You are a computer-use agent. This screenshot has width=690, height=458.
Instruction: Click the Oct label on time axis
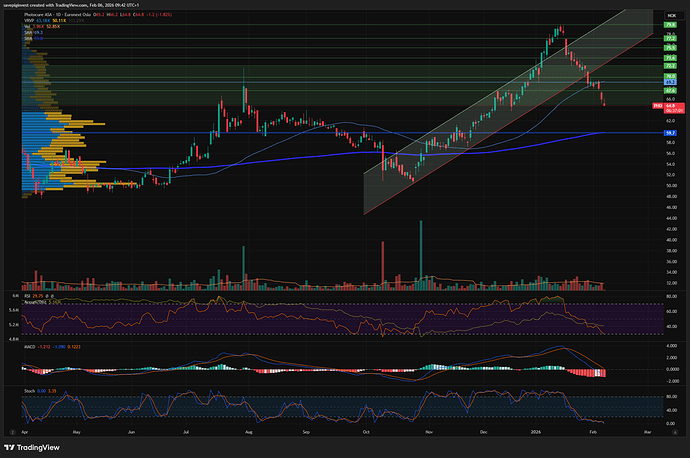pos(367,436)
